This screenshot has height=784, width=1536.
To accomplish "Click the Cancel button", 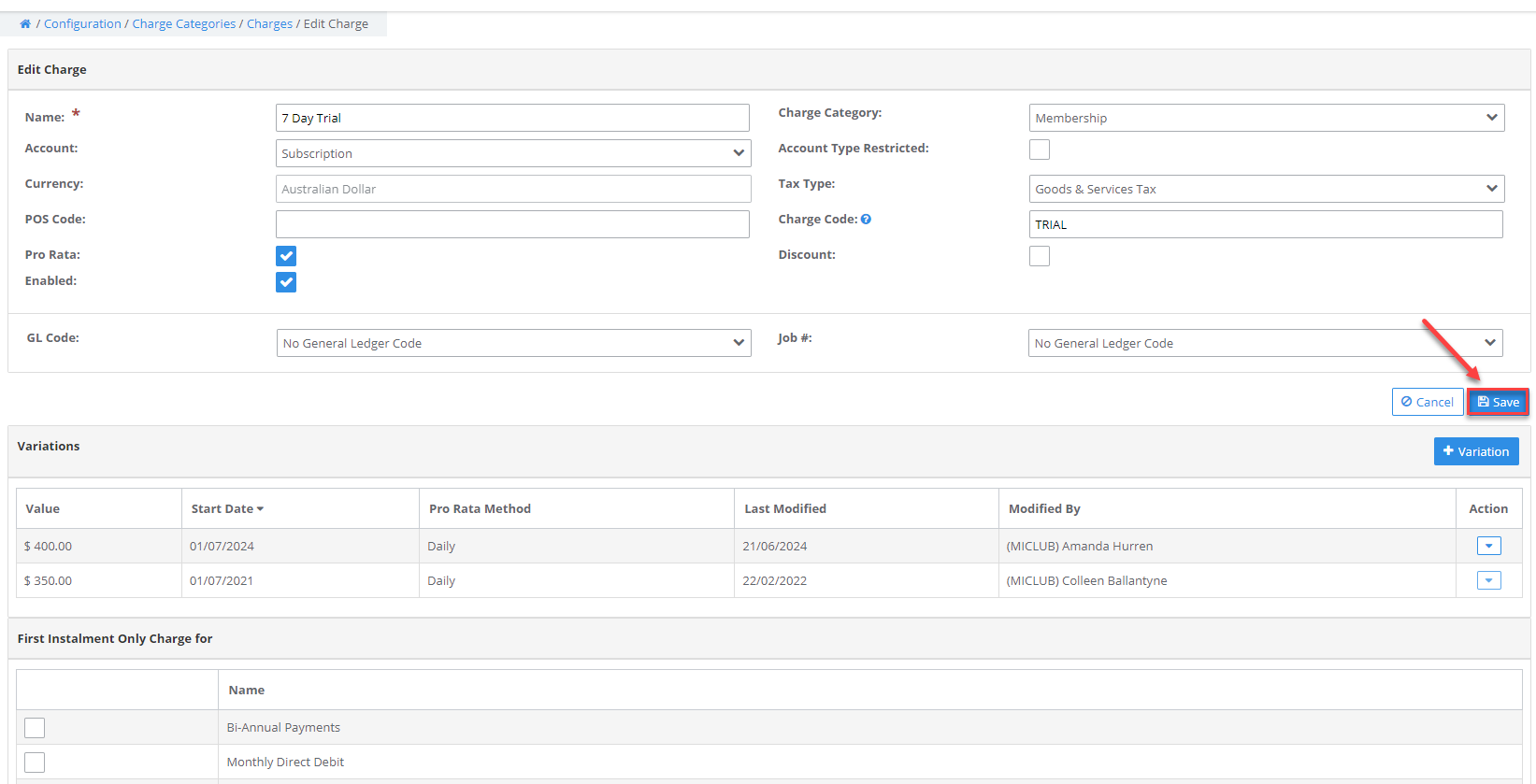I will tap(1428, 402).
